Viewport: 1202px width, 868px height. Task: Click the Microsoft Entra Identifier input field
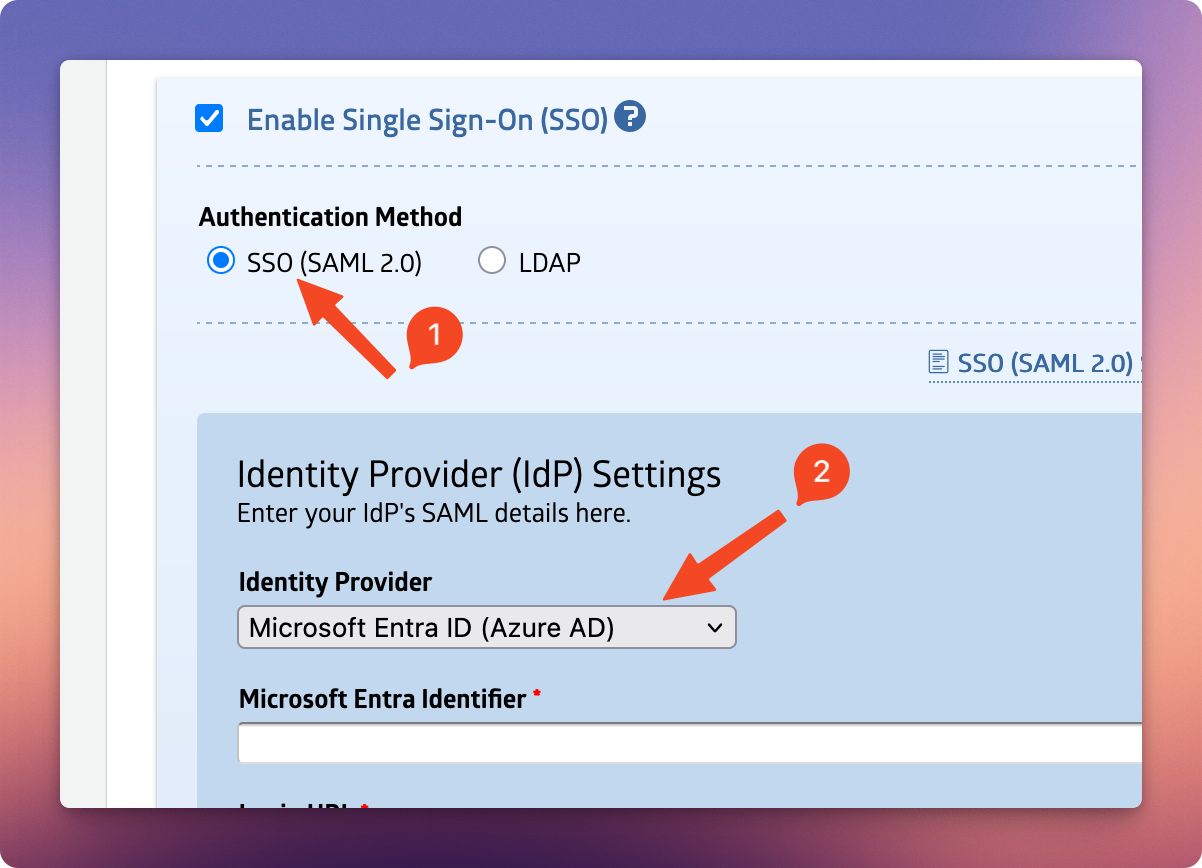tap(690, 743)
